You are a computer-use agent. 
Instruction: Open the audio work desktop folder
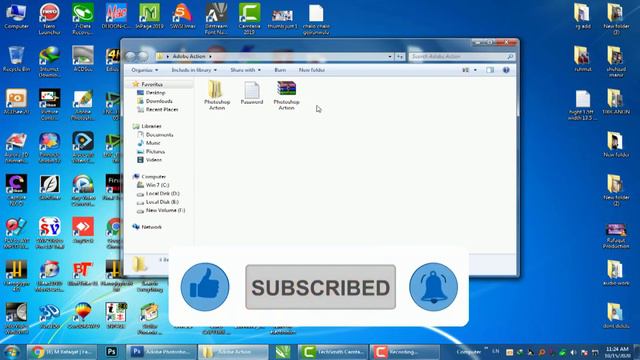point(616,273)
